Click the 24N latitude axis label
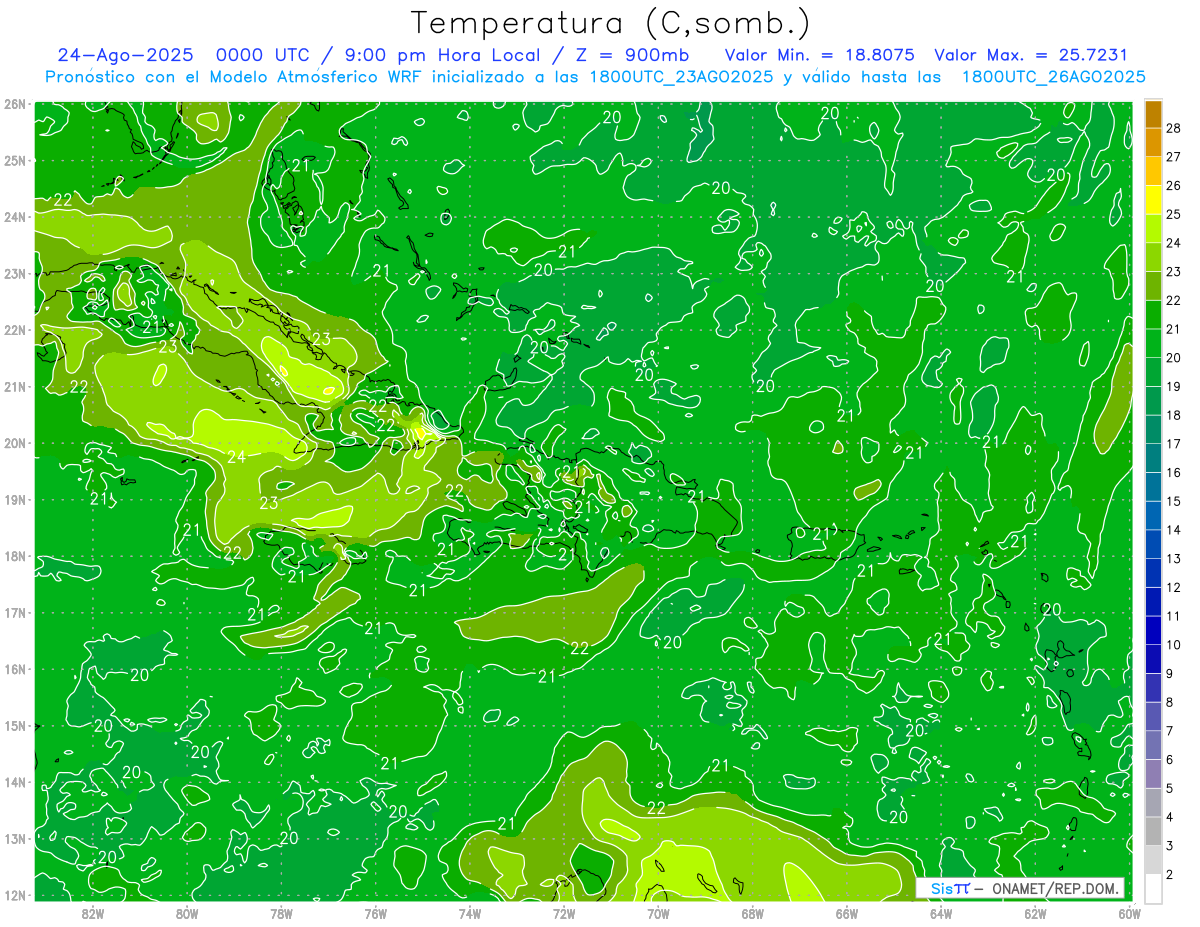1200x927 pixels. click(14, 217)
